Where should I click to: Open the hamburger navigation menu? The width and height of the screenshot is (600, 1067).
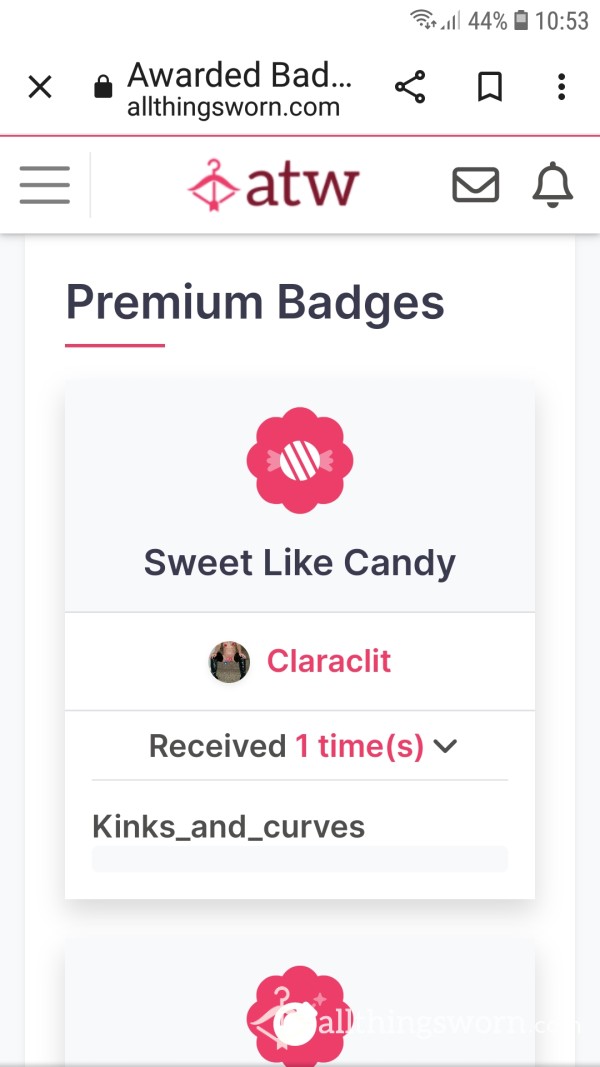click(x=45, y=184)
